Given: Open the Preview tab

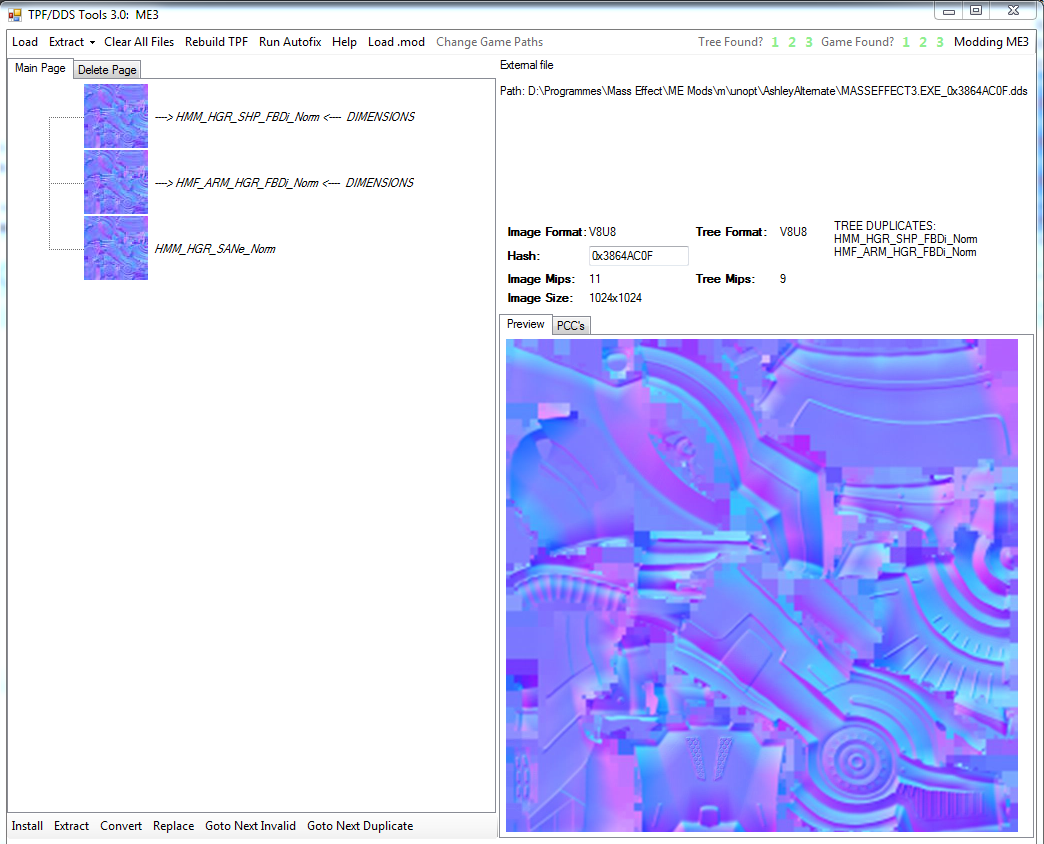Looking at the screenshot, I should [525, 323].
